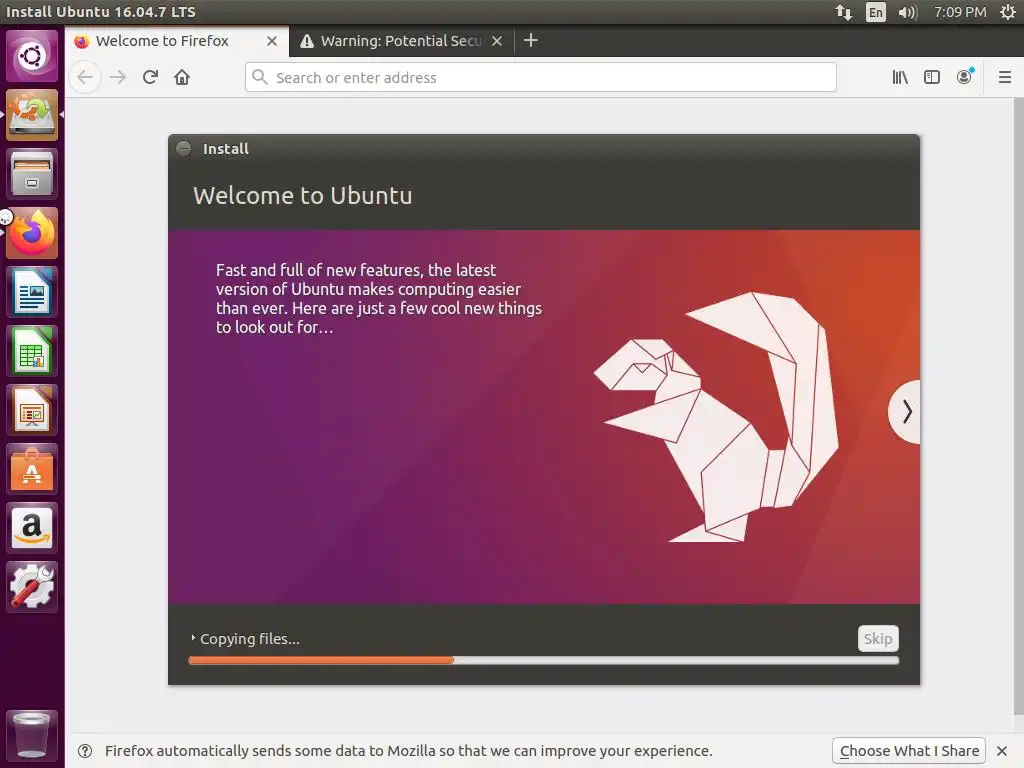The image size is (1024, 768).
Task: Close the Warning: Potential Security tab
Action: [x=497, y=41]
